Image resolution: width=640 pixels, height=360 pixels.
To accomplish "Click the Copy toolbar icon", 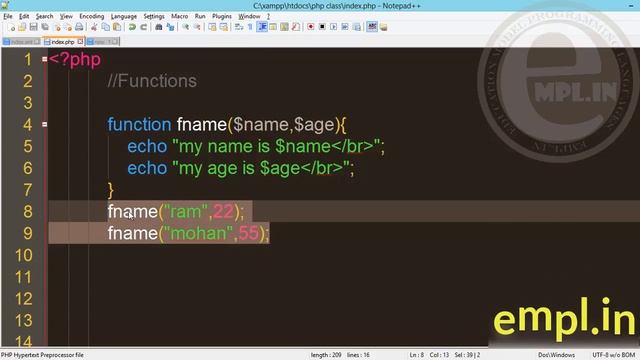I will 105,27.
